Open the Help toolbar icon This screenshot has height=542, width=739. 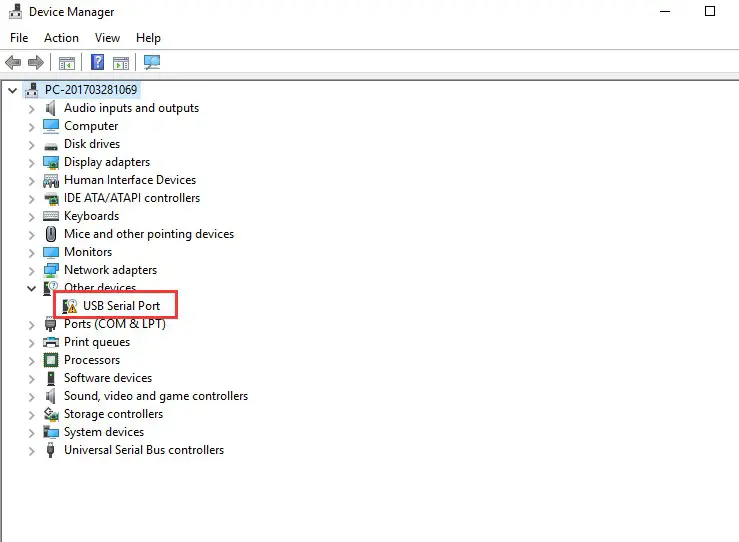(x=98, y=62)
